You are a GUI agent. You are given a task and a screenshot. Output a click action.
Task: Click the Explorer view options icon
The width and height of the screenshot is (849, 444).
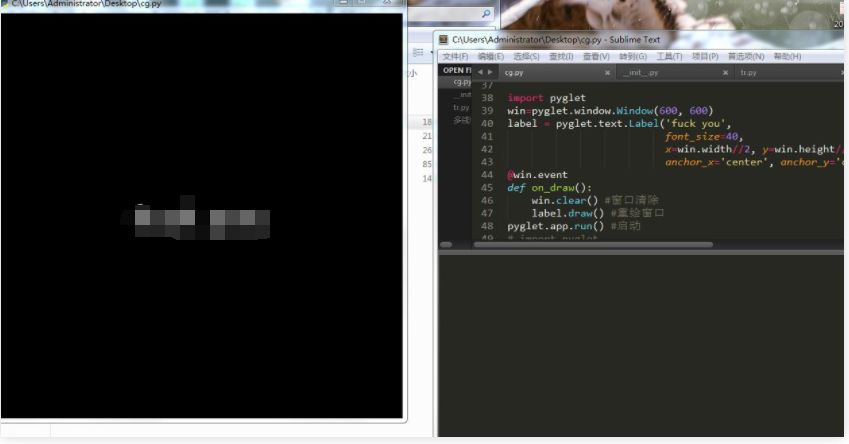[x=418, y=52]
